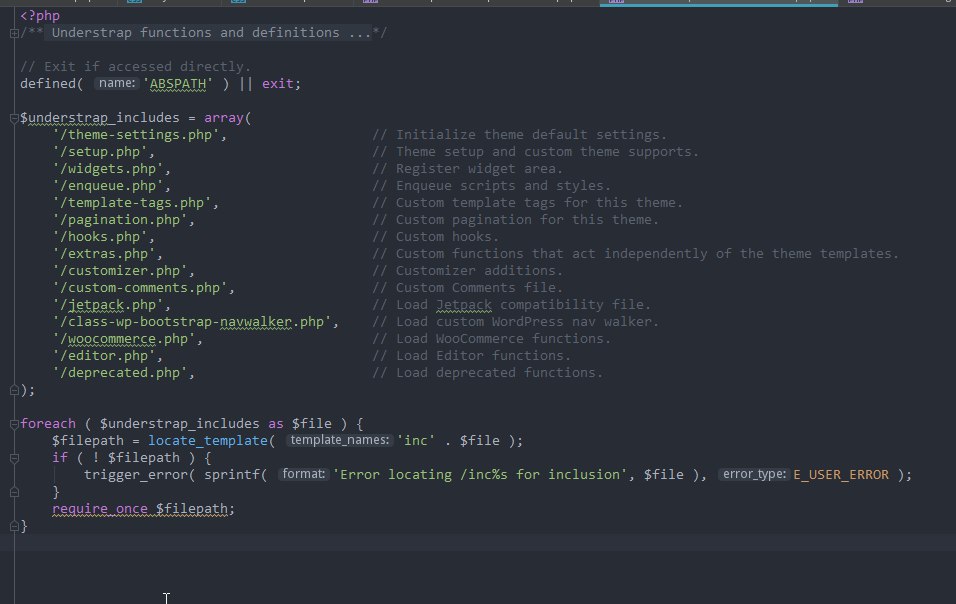Click the 'Load custom WordPress nav walker.' comment
This screenshot has height=604, width=956.
tap(527, 322)
